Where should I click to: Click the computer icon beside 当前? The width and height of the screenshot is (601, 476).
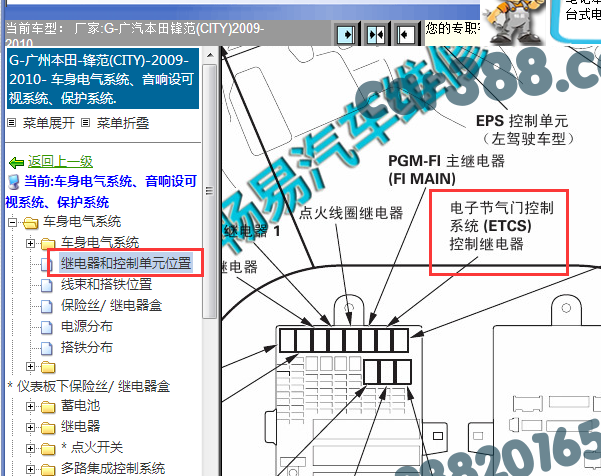pyautogui.click(x=14, y=182)
